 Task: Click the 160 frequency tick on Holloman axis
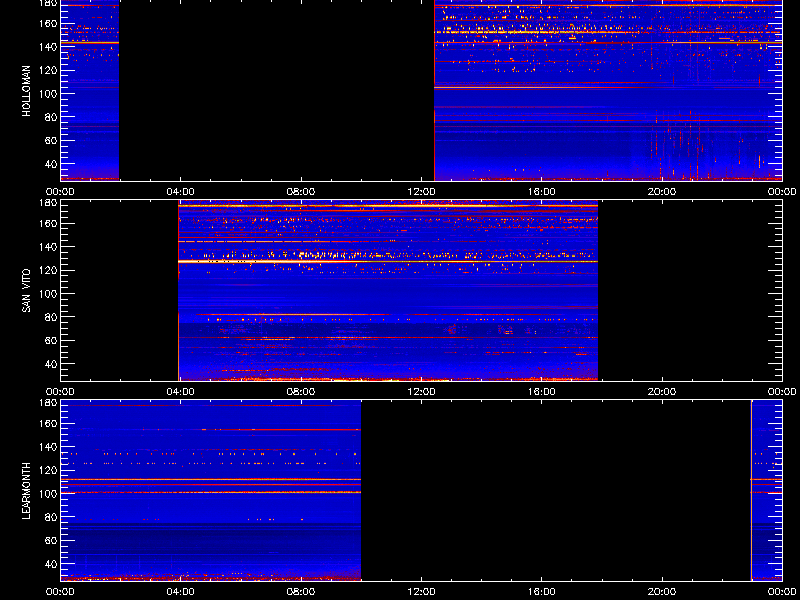[x=47, y=23]
